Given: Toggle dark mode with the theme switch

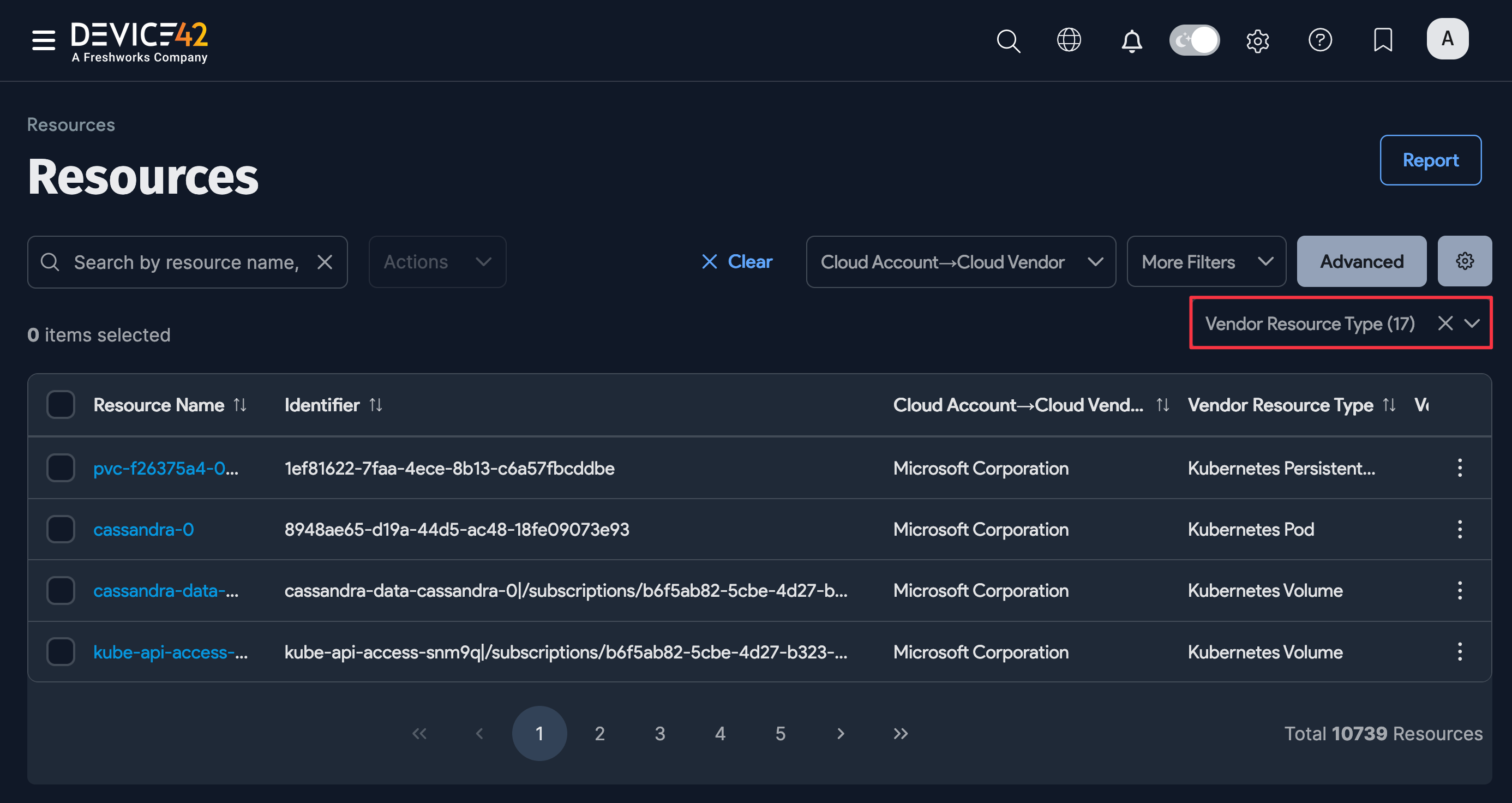Looking at the screenshot, I should (x=1195, y=40).
